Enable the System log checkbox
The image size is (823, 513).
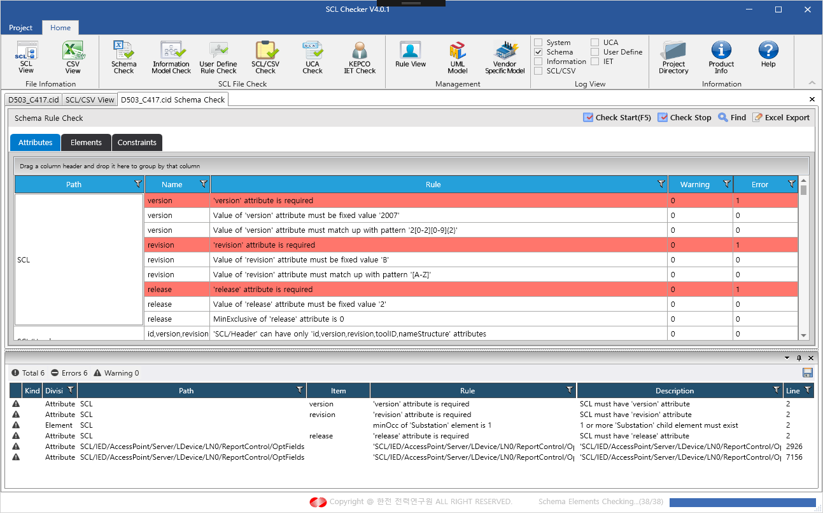pos(539,43)
